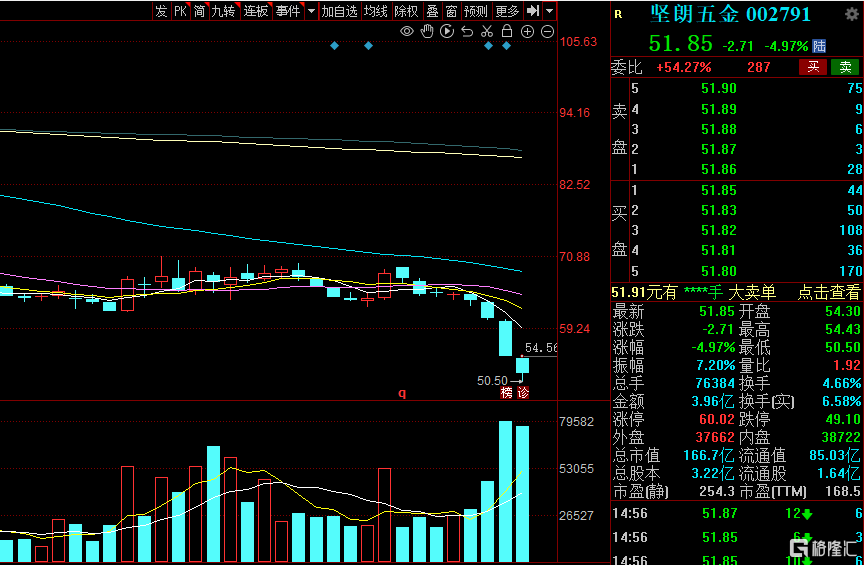Toggle the chart lock icon

[x=506, y=31]
